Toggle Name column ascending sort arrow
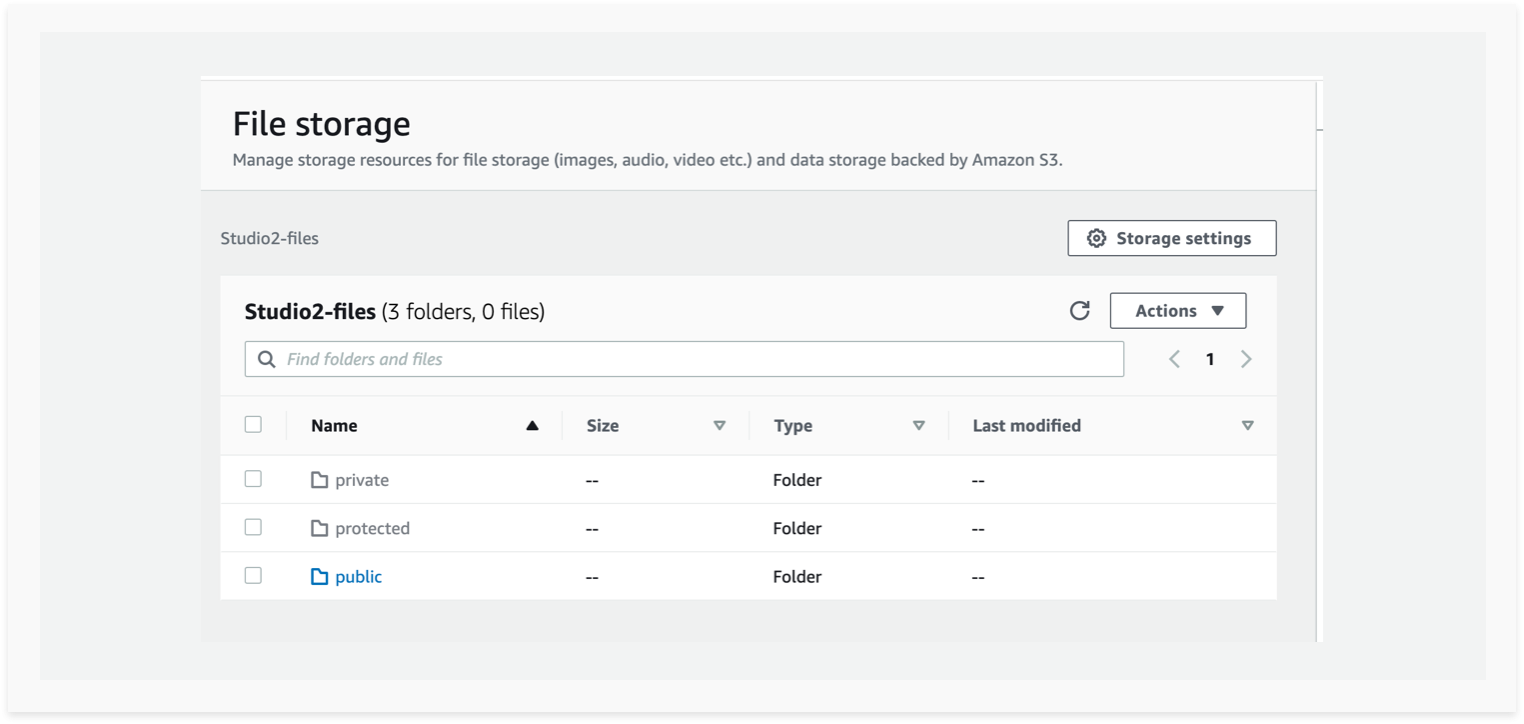This screenshot has width=1524, height=724. [x=532, y=426]
